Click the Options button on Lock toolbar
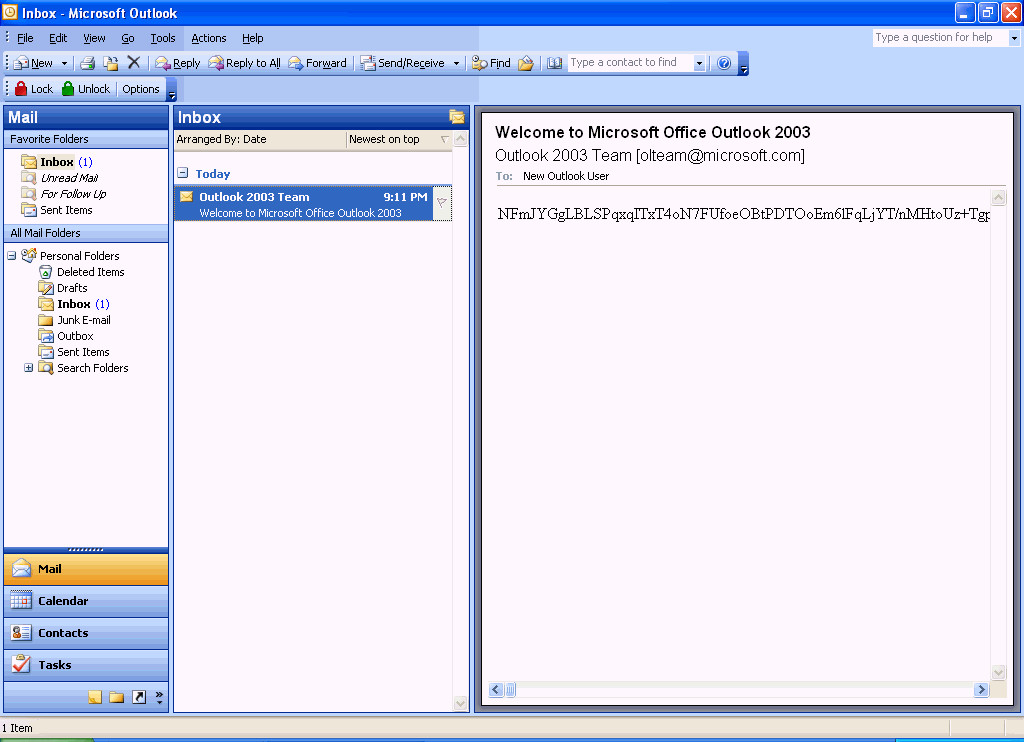Viewport: 1024px width, 742px height. pos(140,89)
